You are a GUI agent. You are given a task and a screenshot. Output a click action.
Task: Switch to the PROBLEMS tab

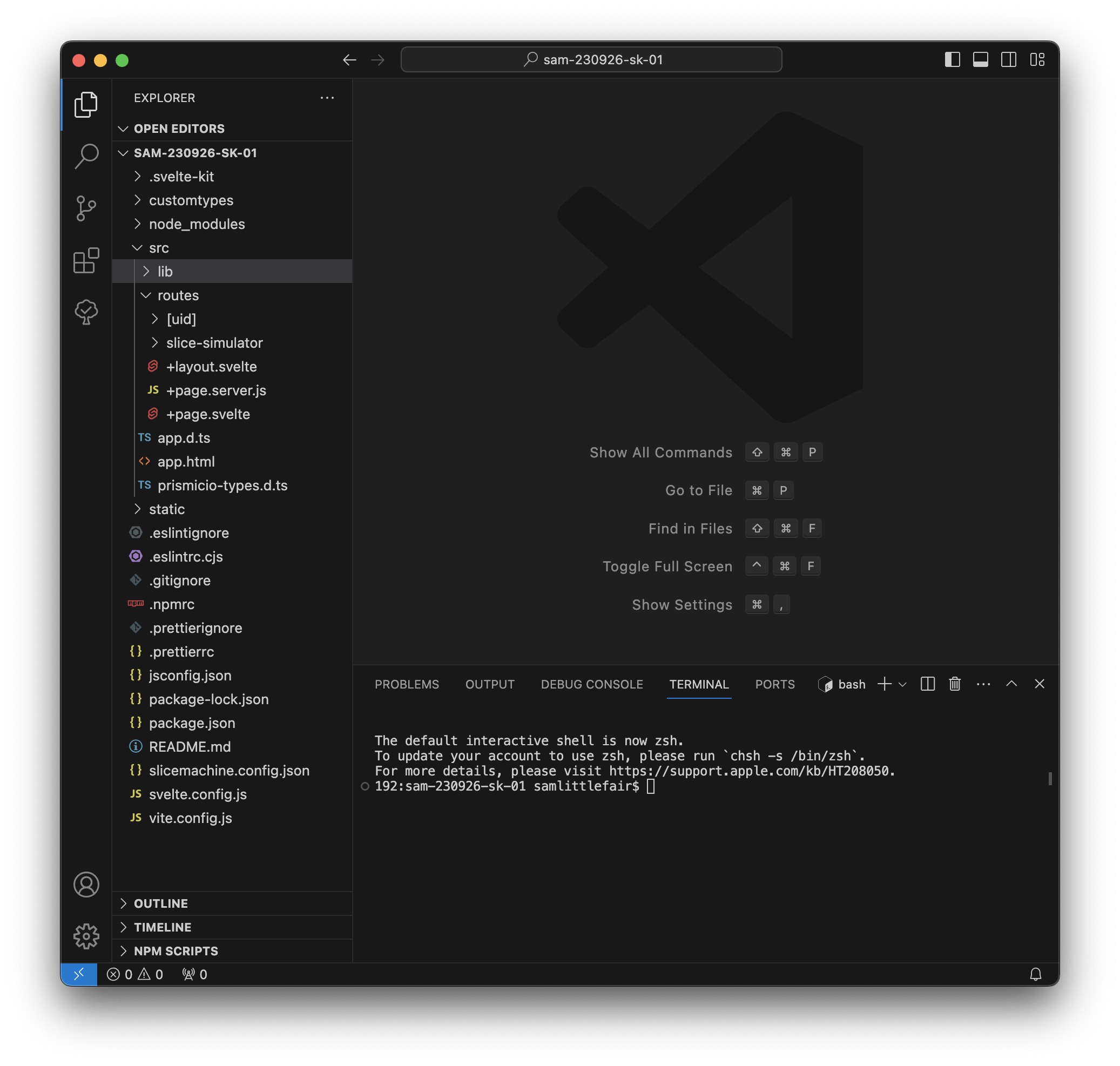406,684
